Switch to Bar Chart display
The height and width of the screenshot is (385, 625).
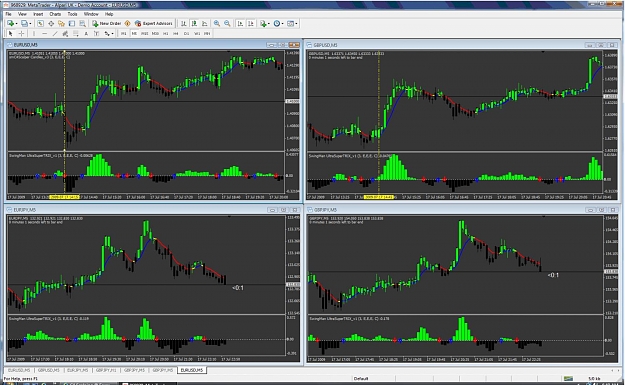point(184,24)
